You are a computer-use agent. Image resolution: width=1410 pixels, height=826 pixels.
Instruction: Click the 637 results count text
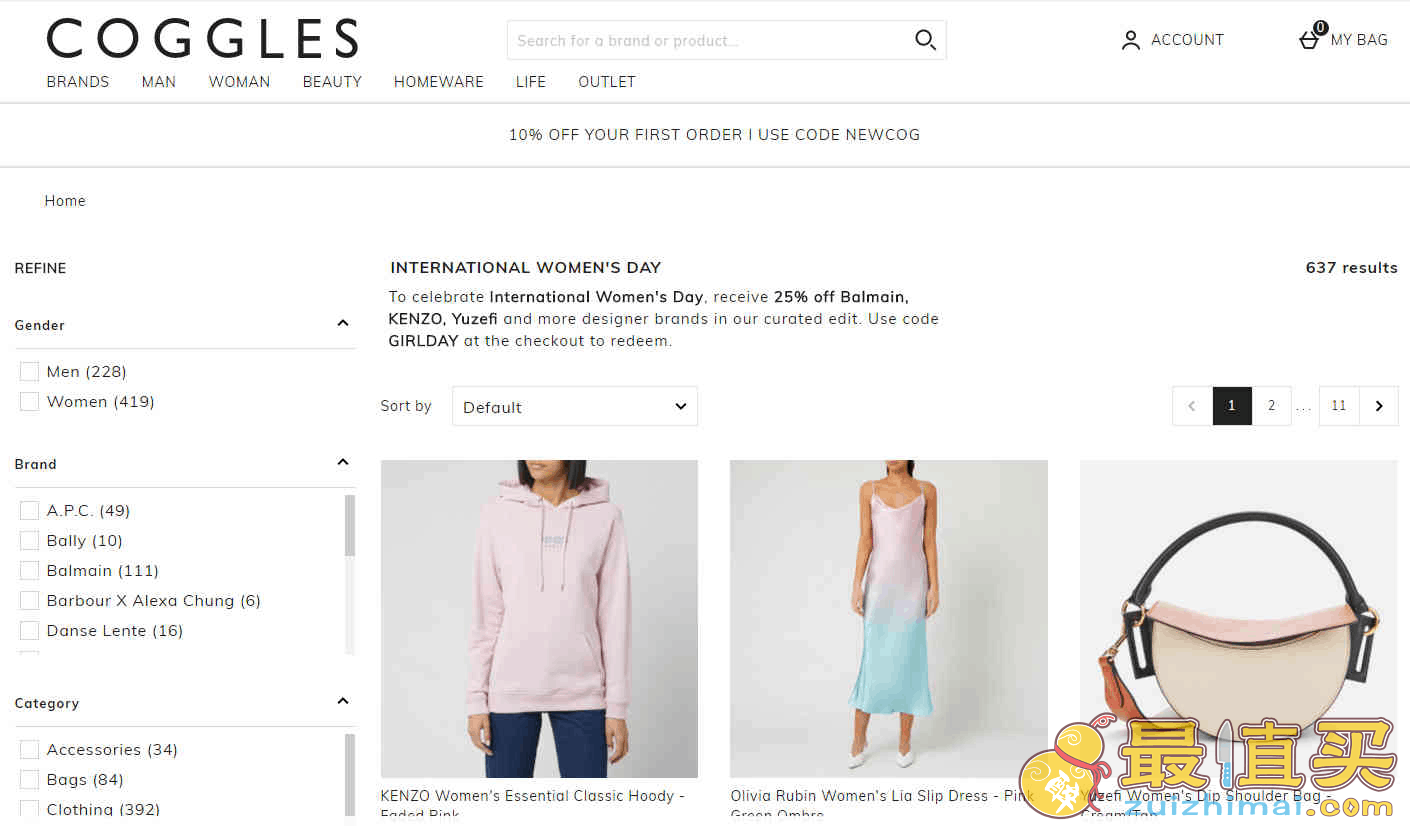click(1352, 268)
